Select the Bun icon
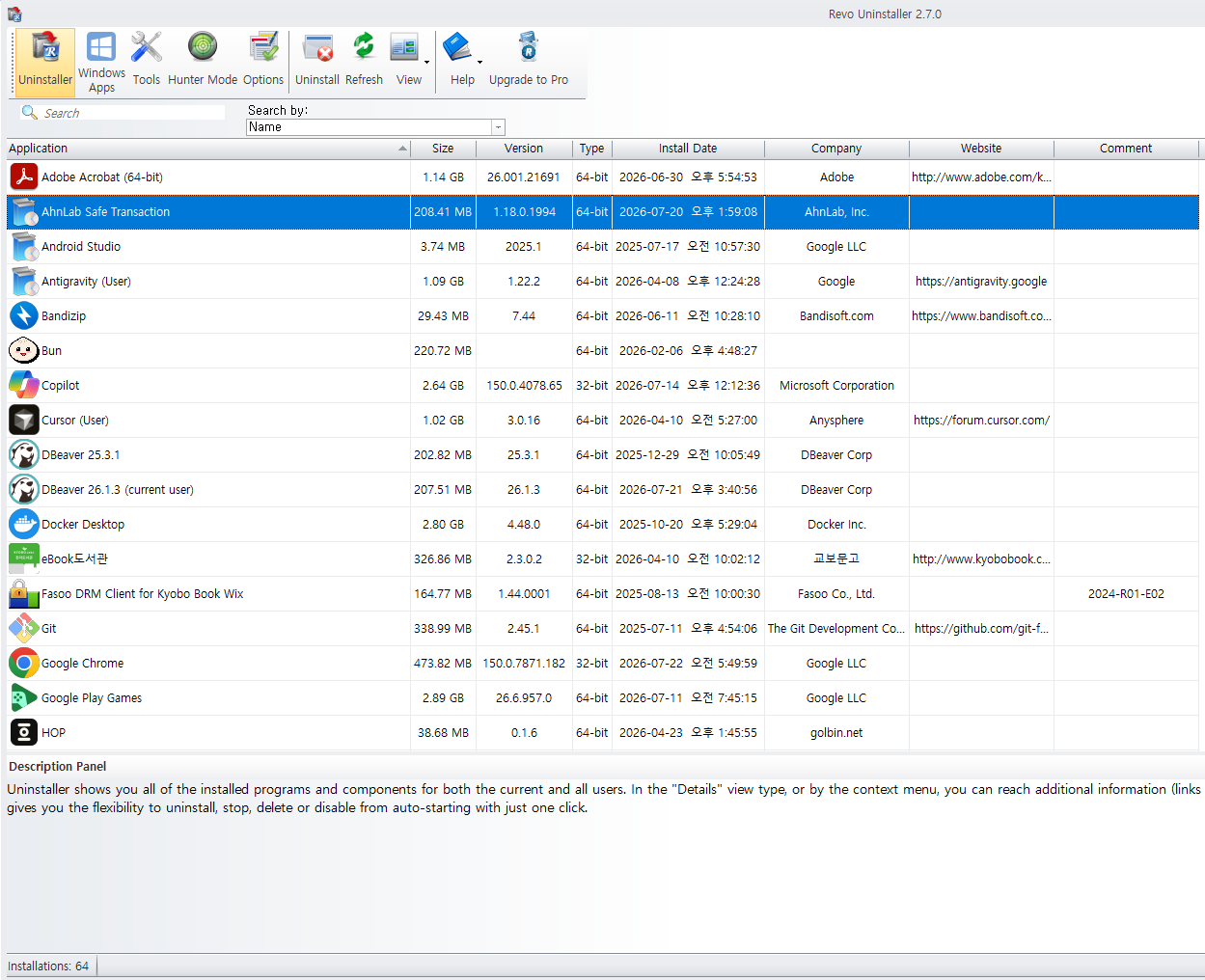 tap(24, 350)
